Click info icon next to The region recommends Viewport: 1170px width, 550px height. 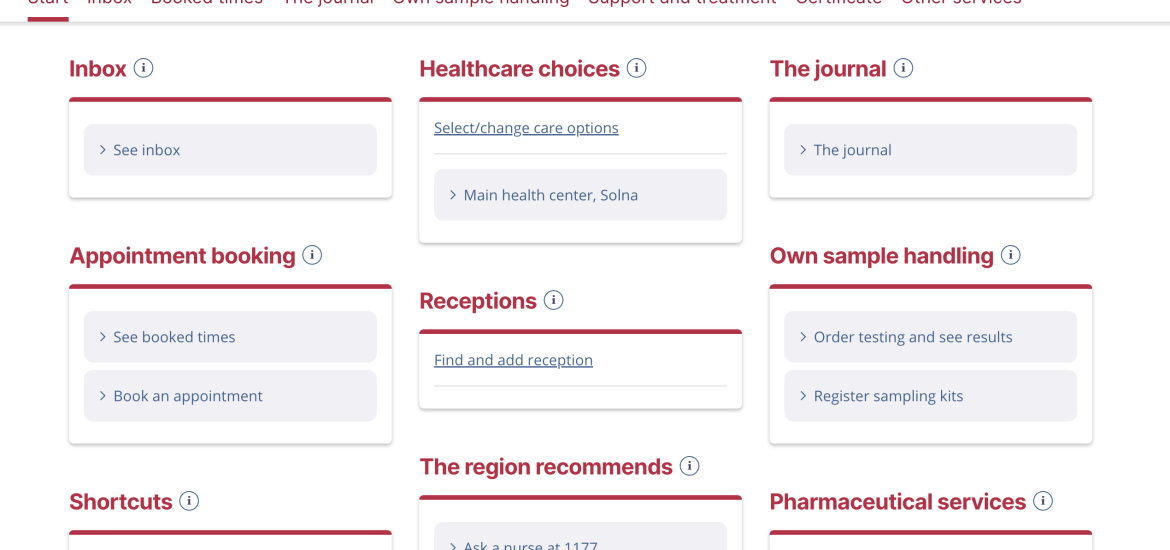[689, 466]
